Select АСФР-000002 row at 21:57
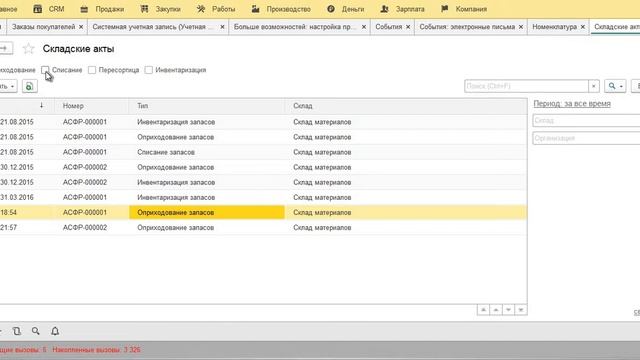Image resolution: width=640 pixels, height=360 pixels. [263, 228]
